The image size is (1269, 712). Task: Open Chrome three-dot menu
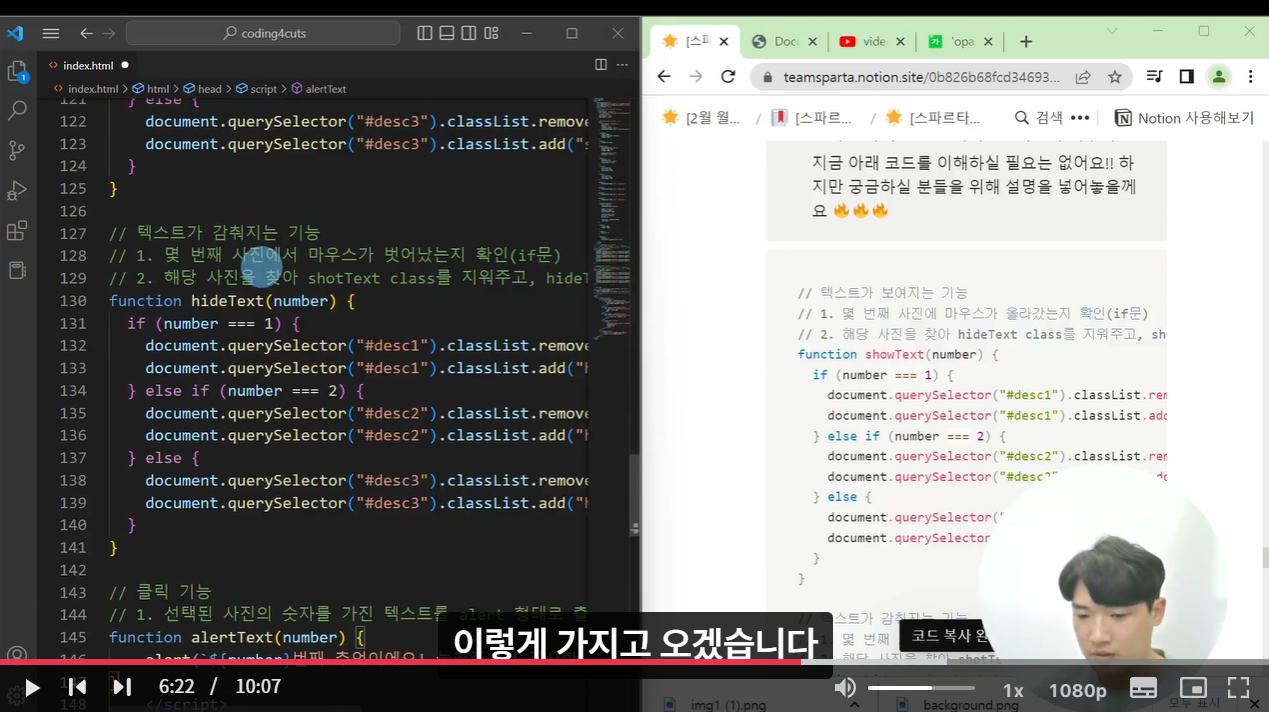coord(1250,77)
